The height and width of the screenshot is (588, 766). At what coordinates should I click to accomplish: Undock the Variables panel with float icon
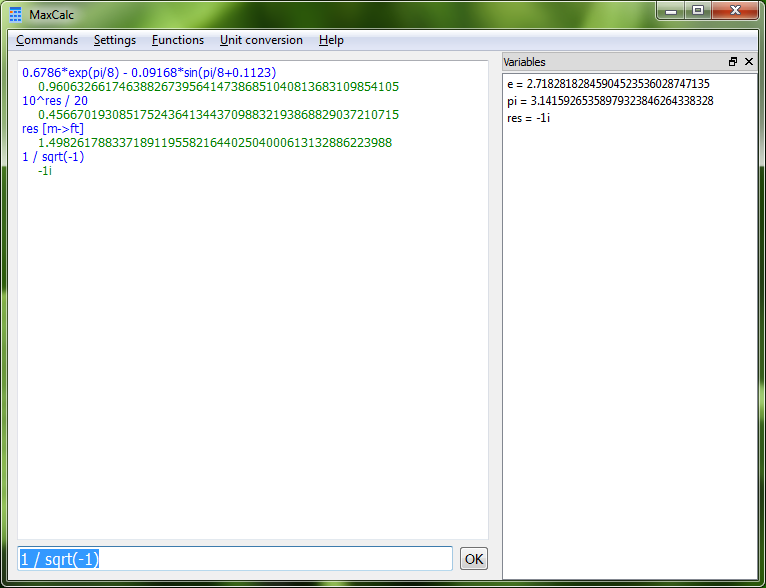click(x=733, y=62)
